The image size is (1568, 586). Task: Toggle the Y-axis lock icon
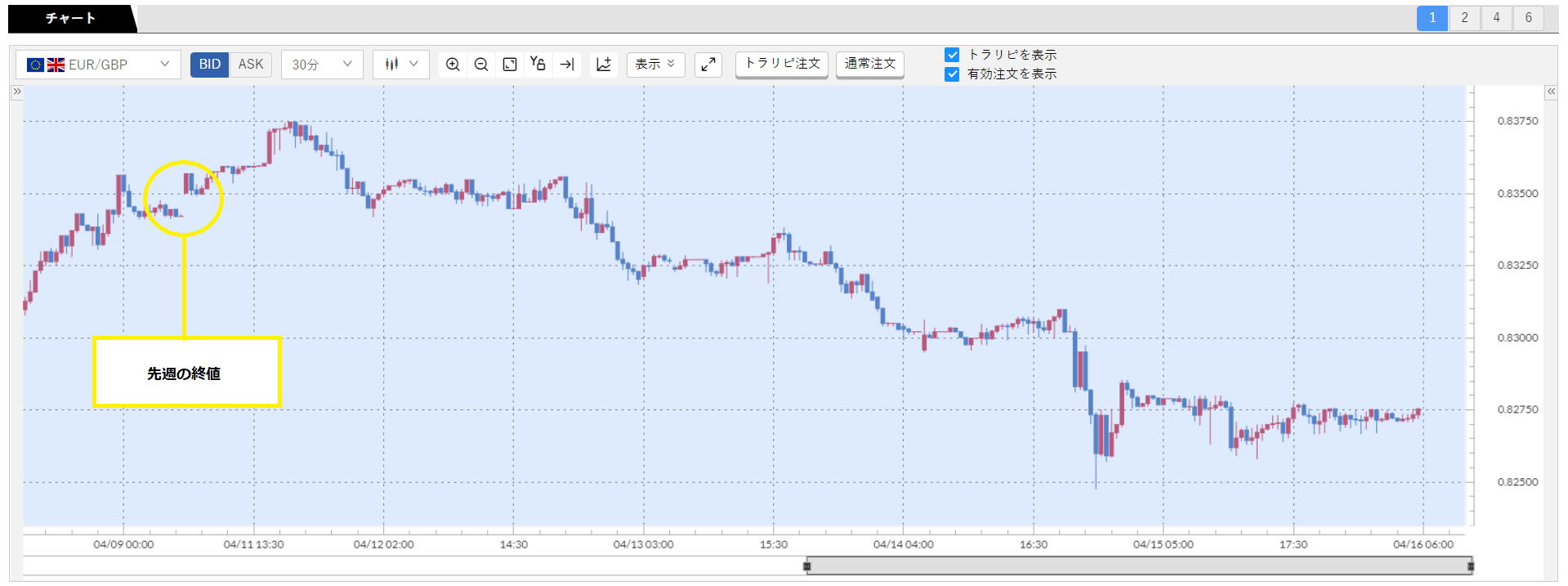click(x=538, y=64)
